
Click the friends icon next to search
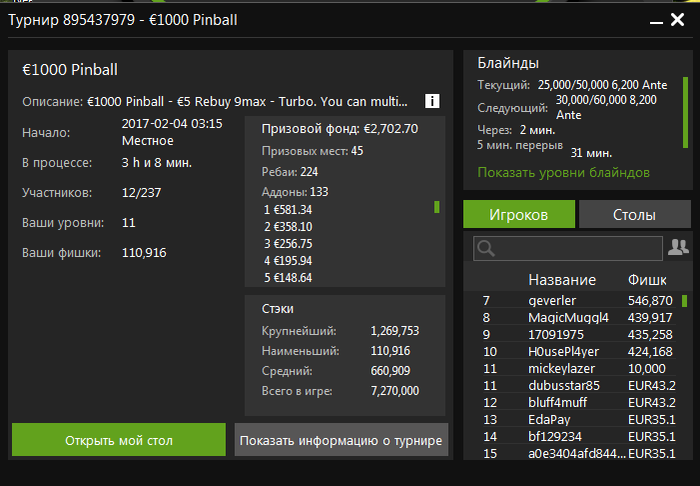678,247
